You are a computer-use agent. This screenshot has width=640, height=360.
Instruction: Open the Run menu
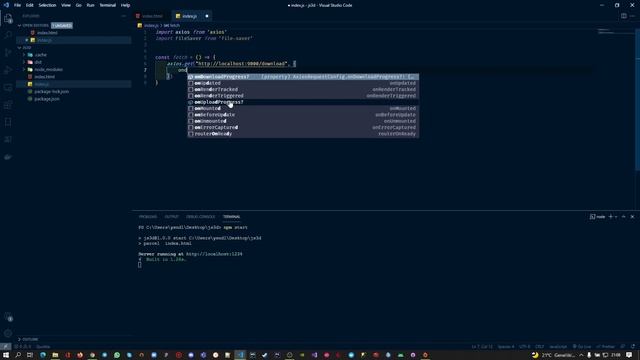(x=90, y=5)
